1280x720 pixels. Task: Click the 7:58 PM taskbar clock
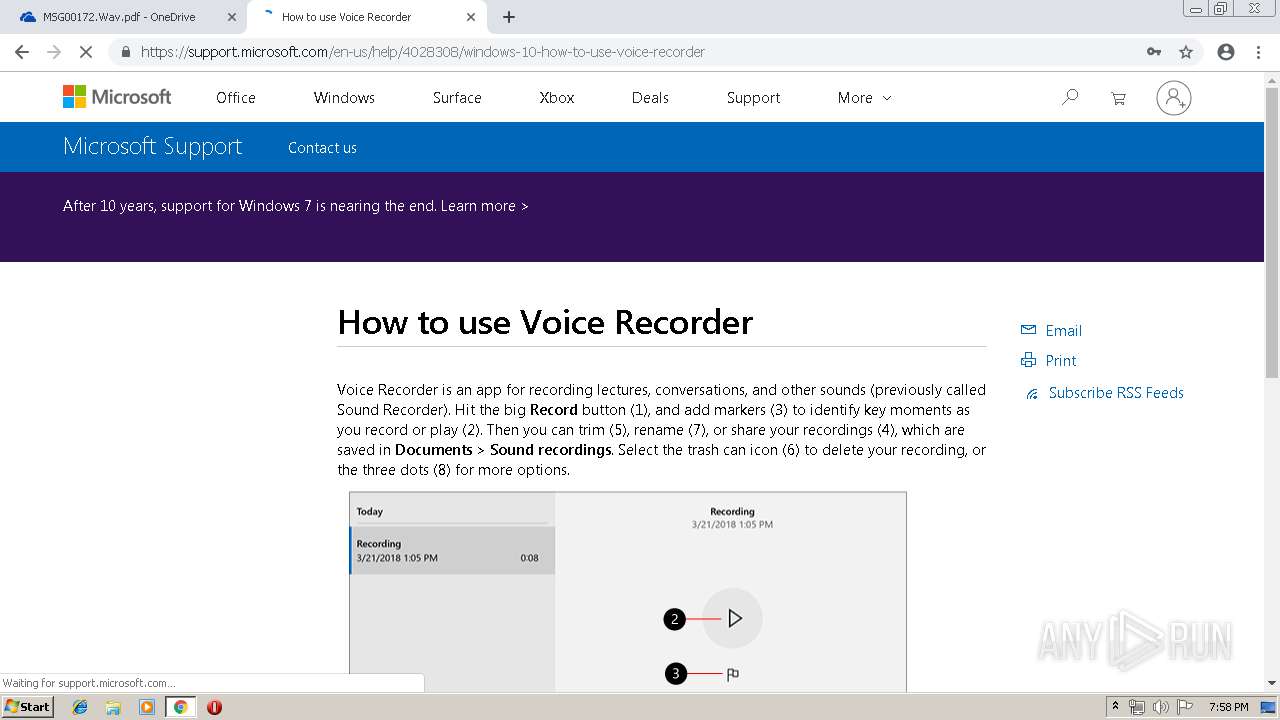pos(1229,707)
